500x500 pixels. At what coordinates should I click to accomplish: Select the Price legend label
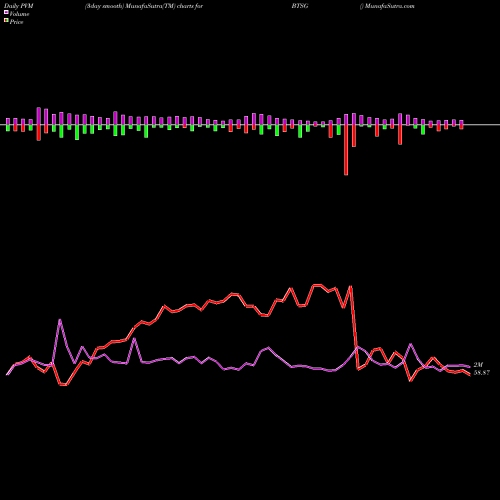click(x=16, y=22)
